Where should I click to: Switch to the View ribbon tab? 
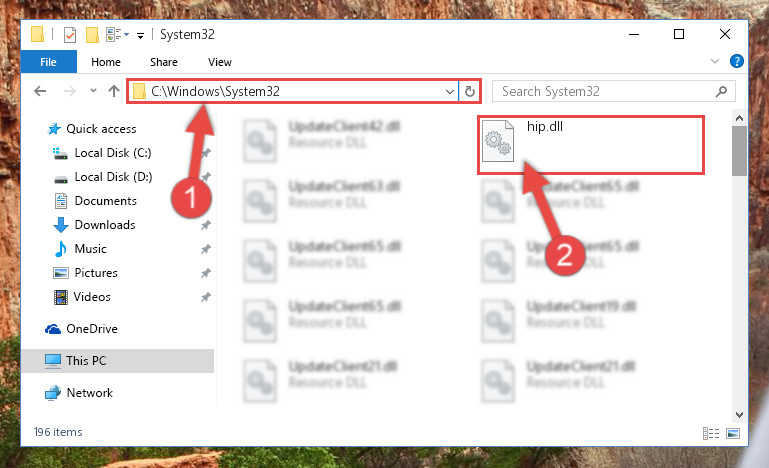tap(219, 62)
